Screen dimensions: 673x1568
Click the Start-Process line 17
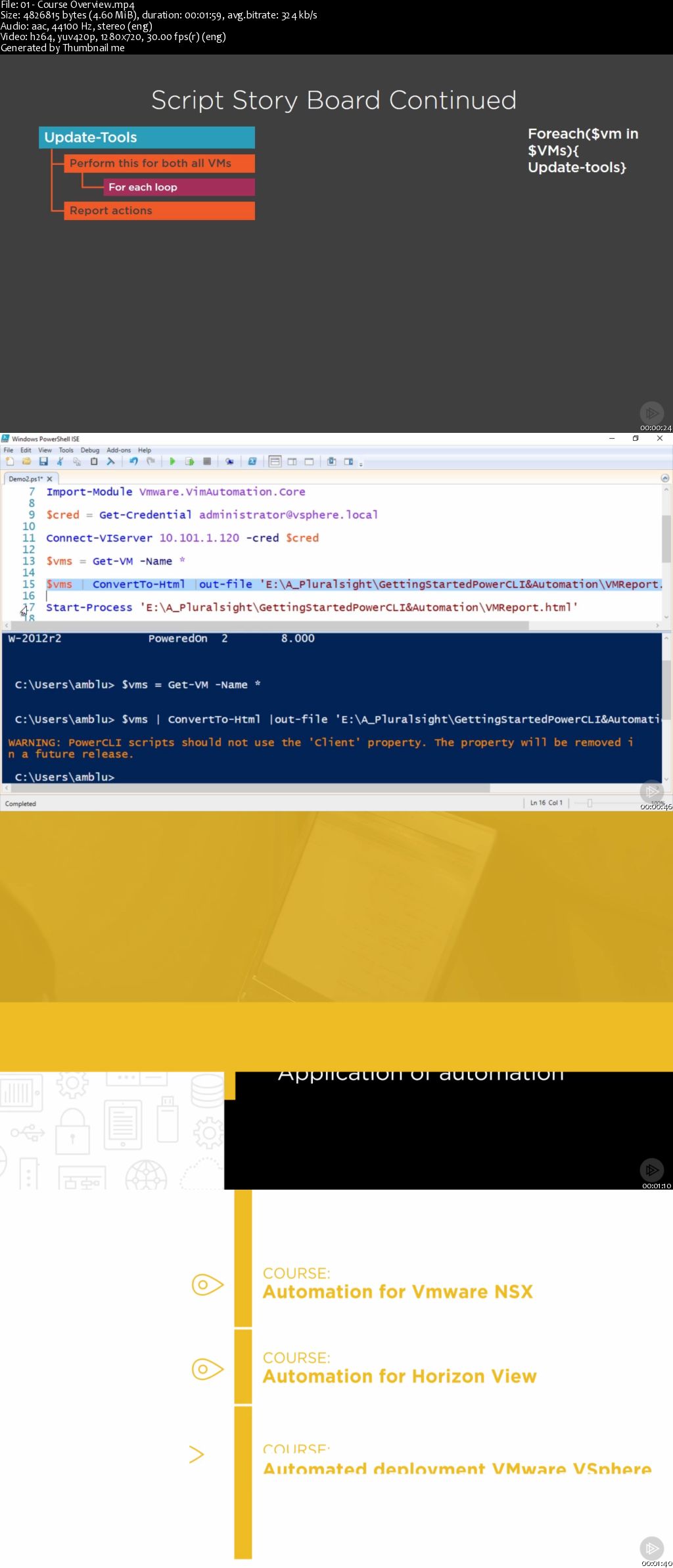click(312, 607)
